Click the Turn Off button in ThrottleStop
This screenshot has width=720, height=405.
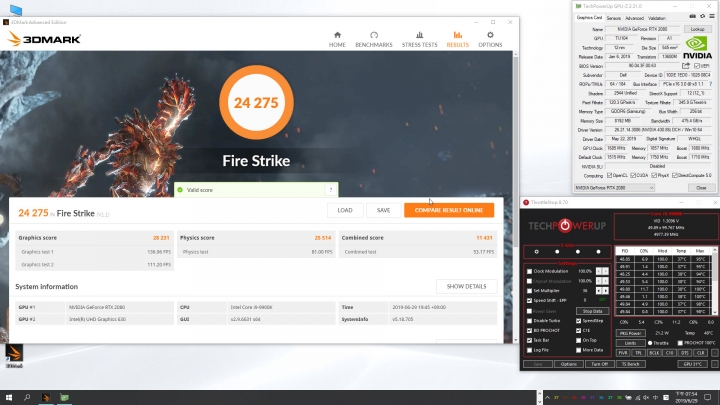tap(599, 364)
